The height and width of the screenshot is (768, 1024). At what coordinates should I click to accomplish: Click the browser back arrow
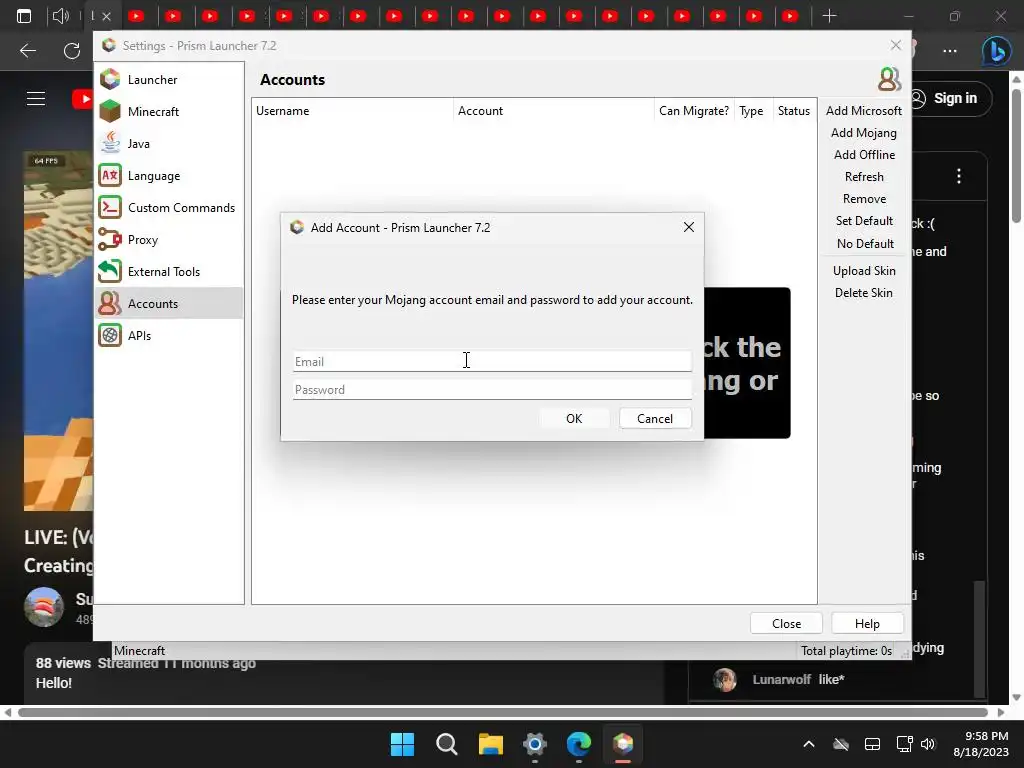(27, 50)
